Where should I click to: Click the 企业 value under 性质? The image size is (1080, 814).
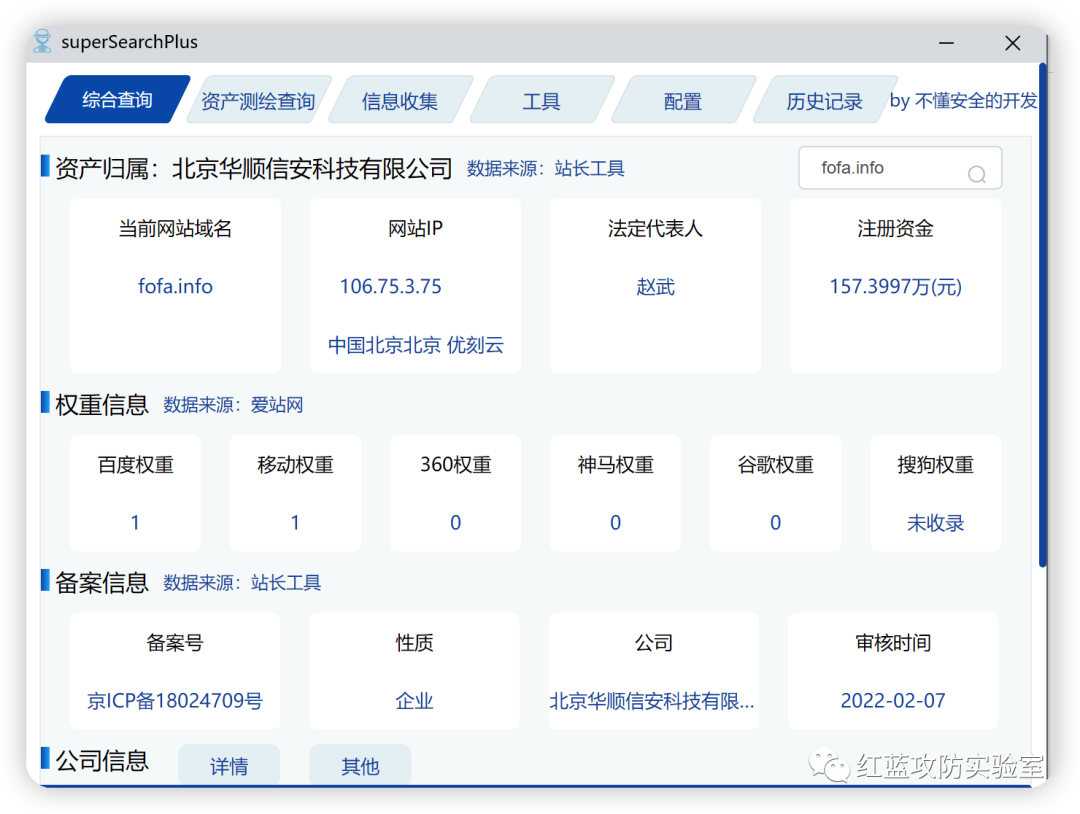tap(415, 701)
